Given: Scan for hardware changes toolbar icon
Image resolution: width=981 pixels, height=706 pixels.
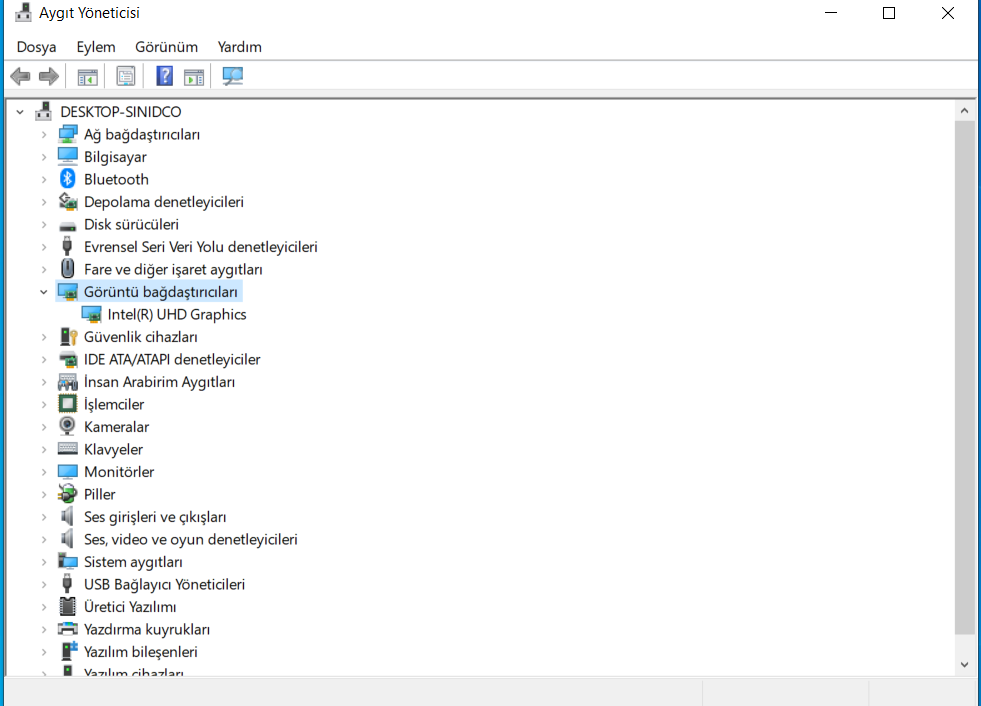Looking at the screenshot, I should tap(233, 76).
